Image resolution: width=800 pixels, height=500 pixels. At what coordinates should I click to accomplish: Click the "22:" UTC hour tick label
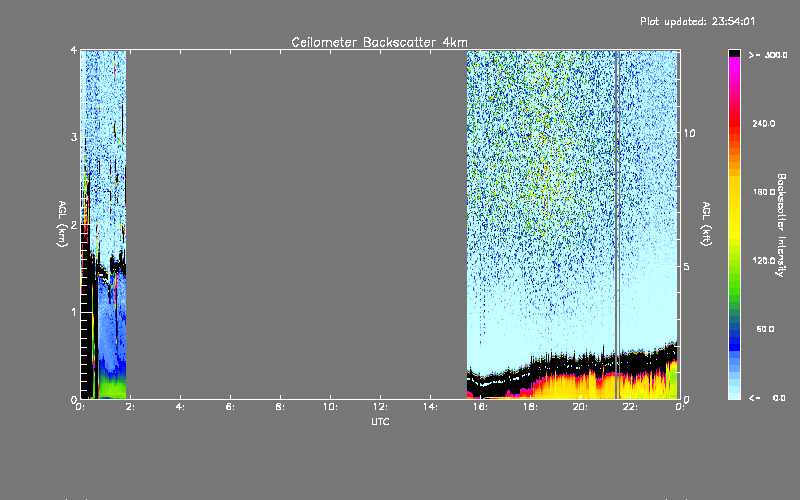(630, 407)
